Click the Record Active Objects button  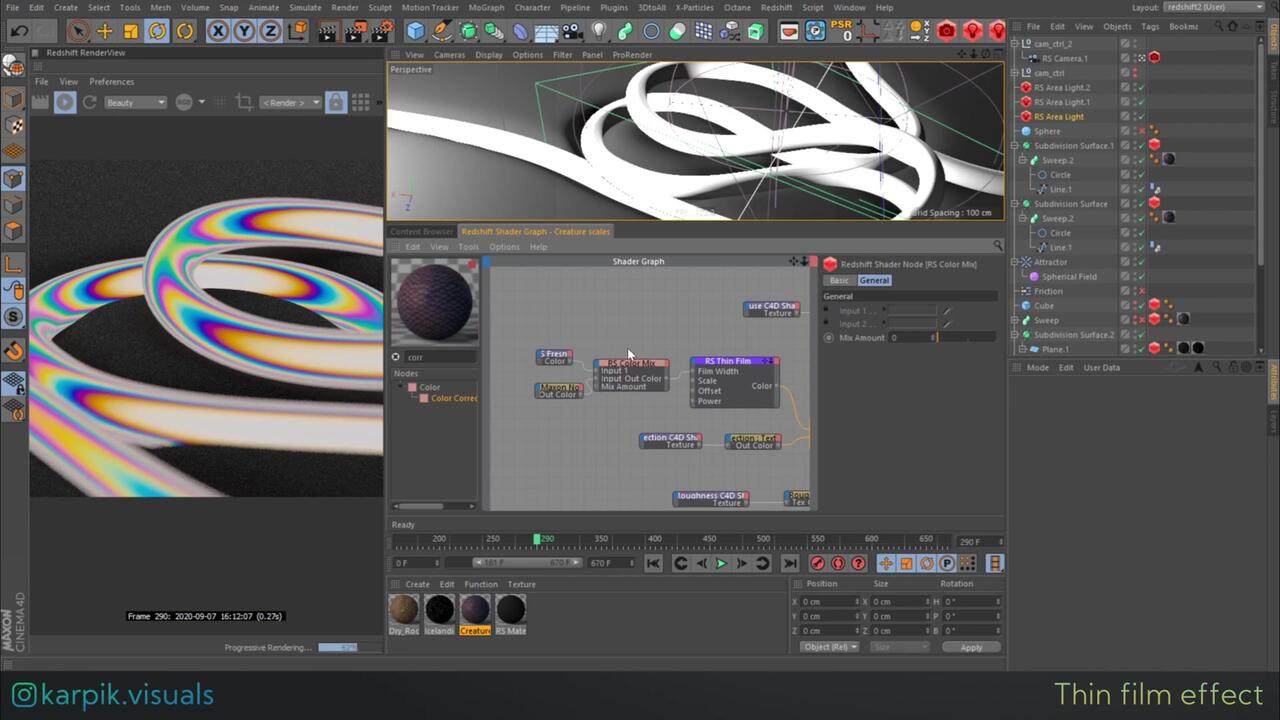coord(818,564)
